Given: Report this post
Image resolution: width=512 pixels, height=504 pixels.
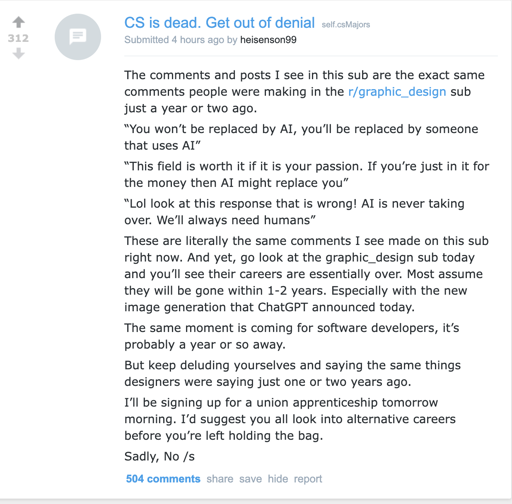Looking at the screenshot, I should click(308, 479).
